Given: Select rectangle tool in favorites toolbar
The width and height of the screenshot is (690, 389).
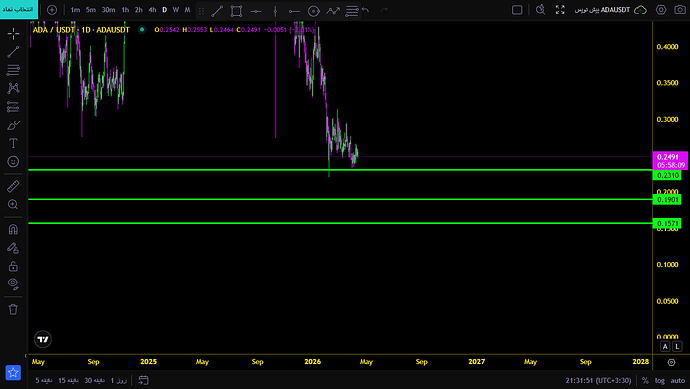Looking at the screenshot, I should [236, 11].
